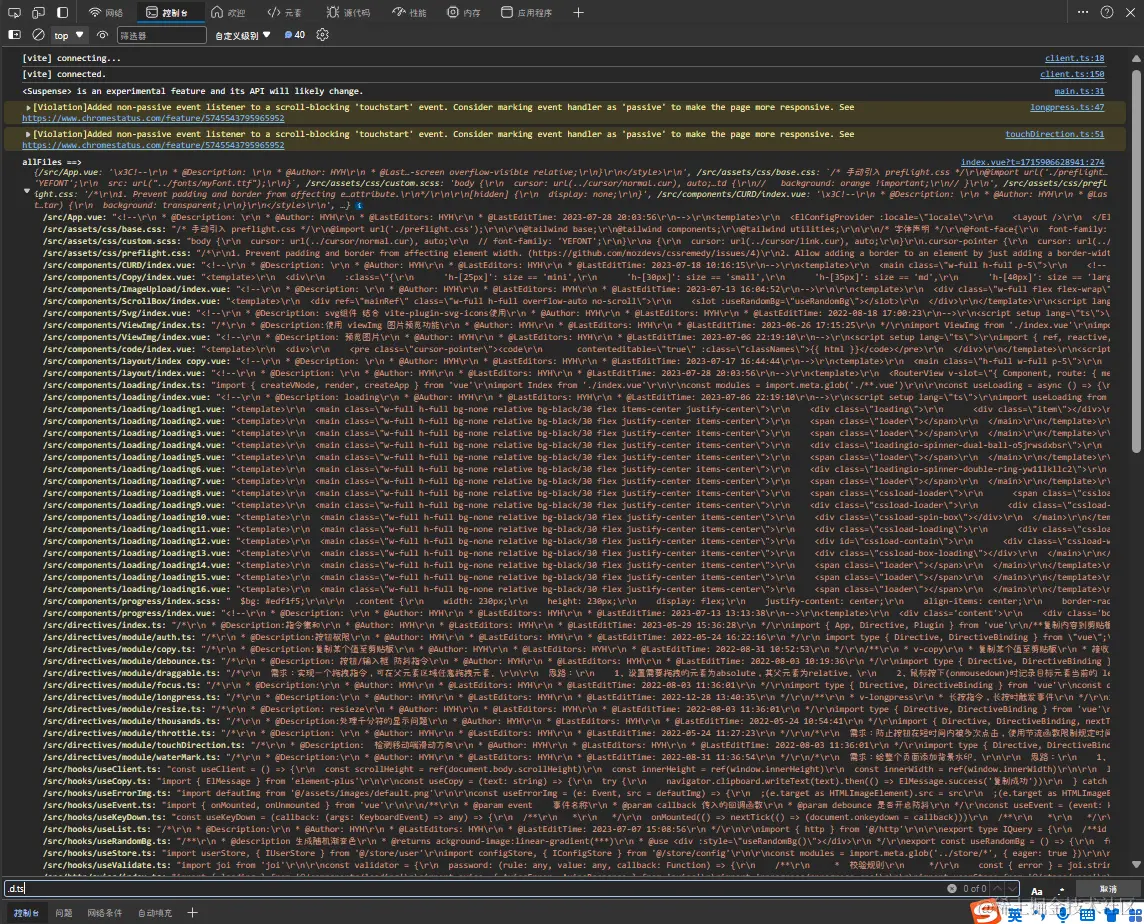Select the /src/hooks/useRandomBg.ts row
The width and height of the screenshot is (1144, 924).
576,842
